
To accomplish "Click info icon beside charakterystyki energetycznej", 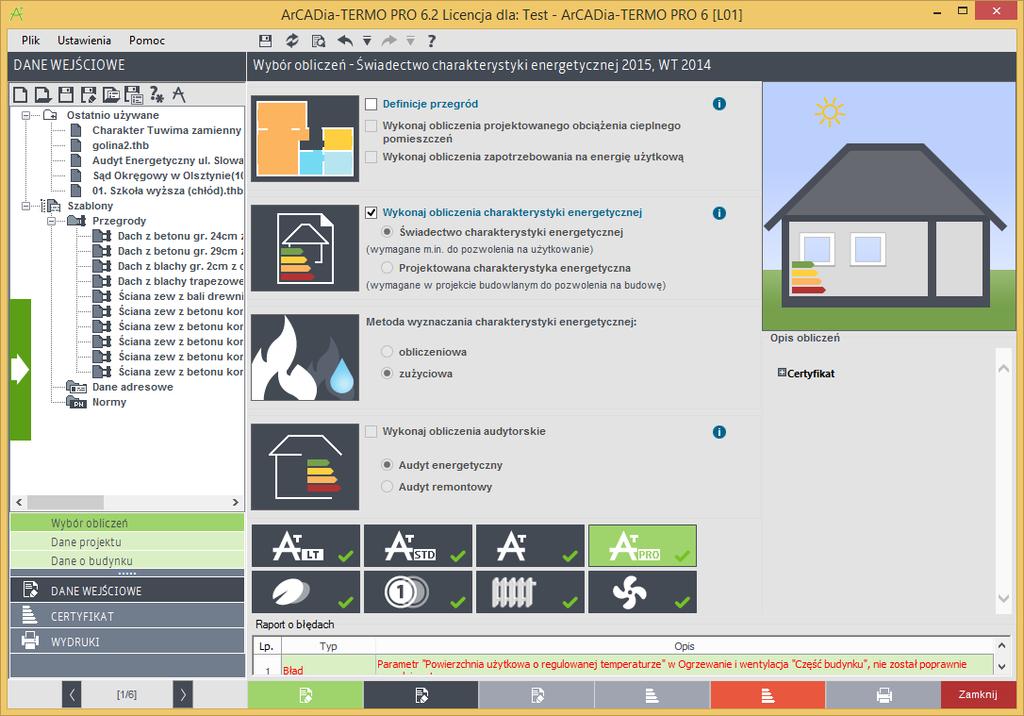I will (719, 213).
